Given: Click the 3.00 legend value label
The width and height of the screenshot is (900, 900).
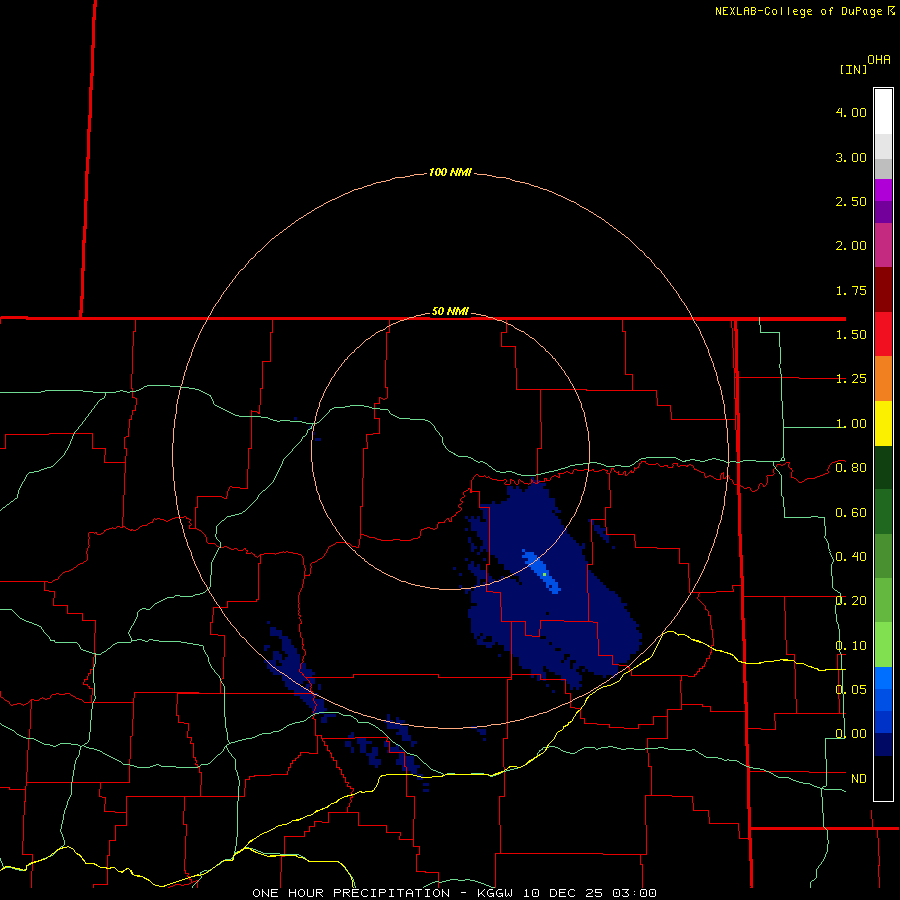Looking at the screenshot, I should point(851,157).
